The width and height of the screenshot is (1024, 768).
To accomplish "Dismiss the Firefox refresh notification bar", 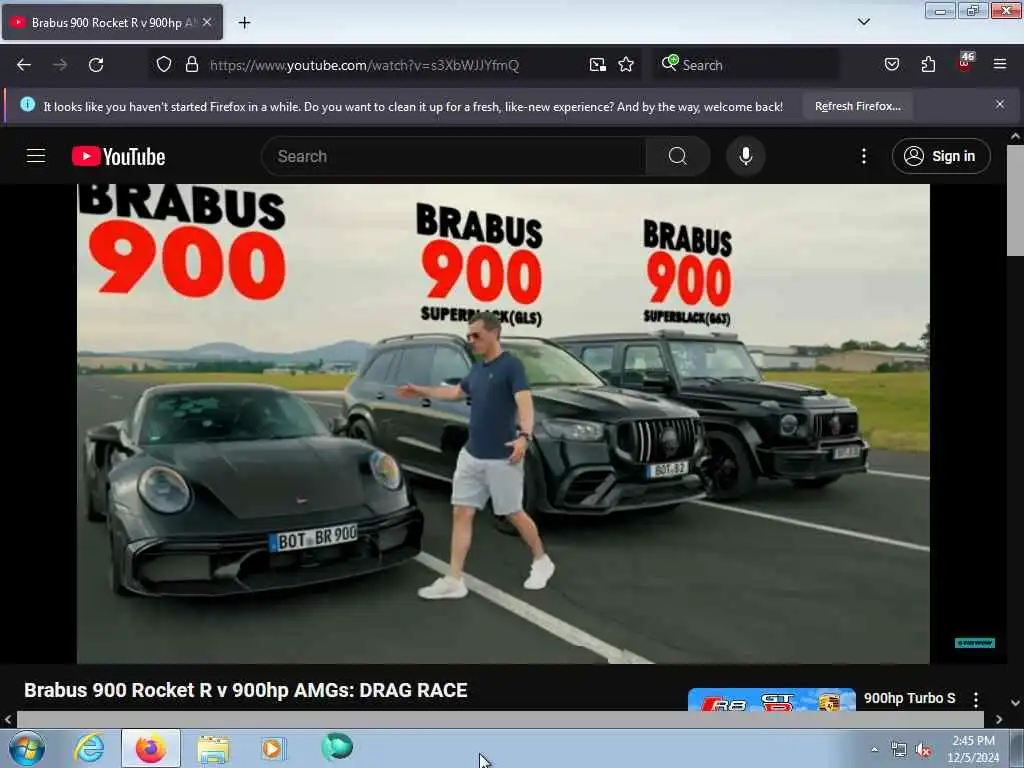I will [1000, 104].
